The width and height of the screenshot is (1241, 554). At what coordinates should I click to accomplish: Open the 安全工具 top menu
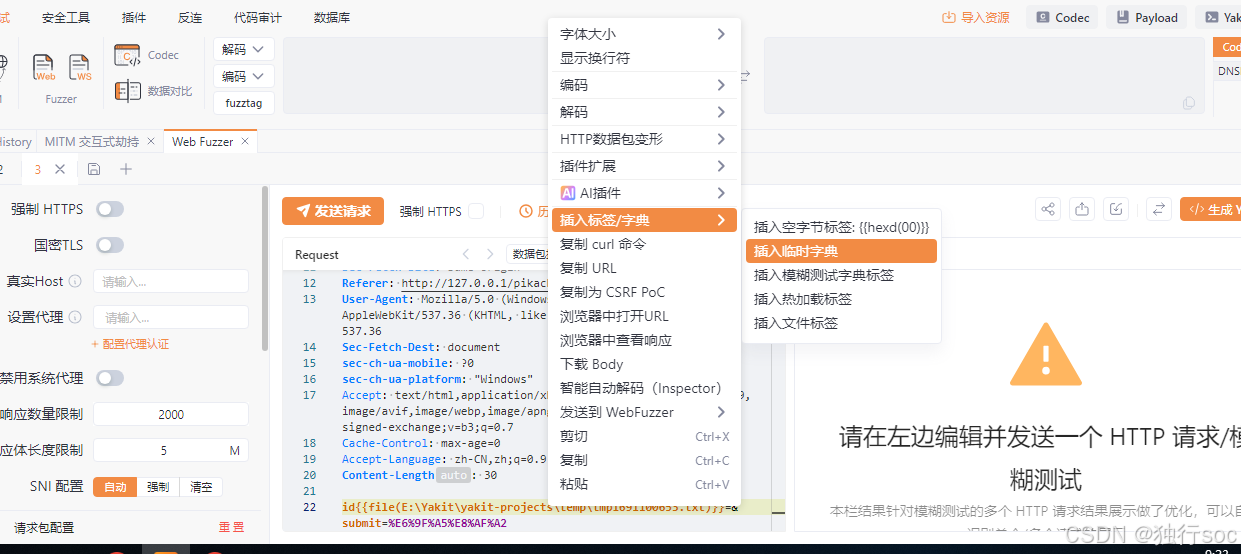point(66,18)
